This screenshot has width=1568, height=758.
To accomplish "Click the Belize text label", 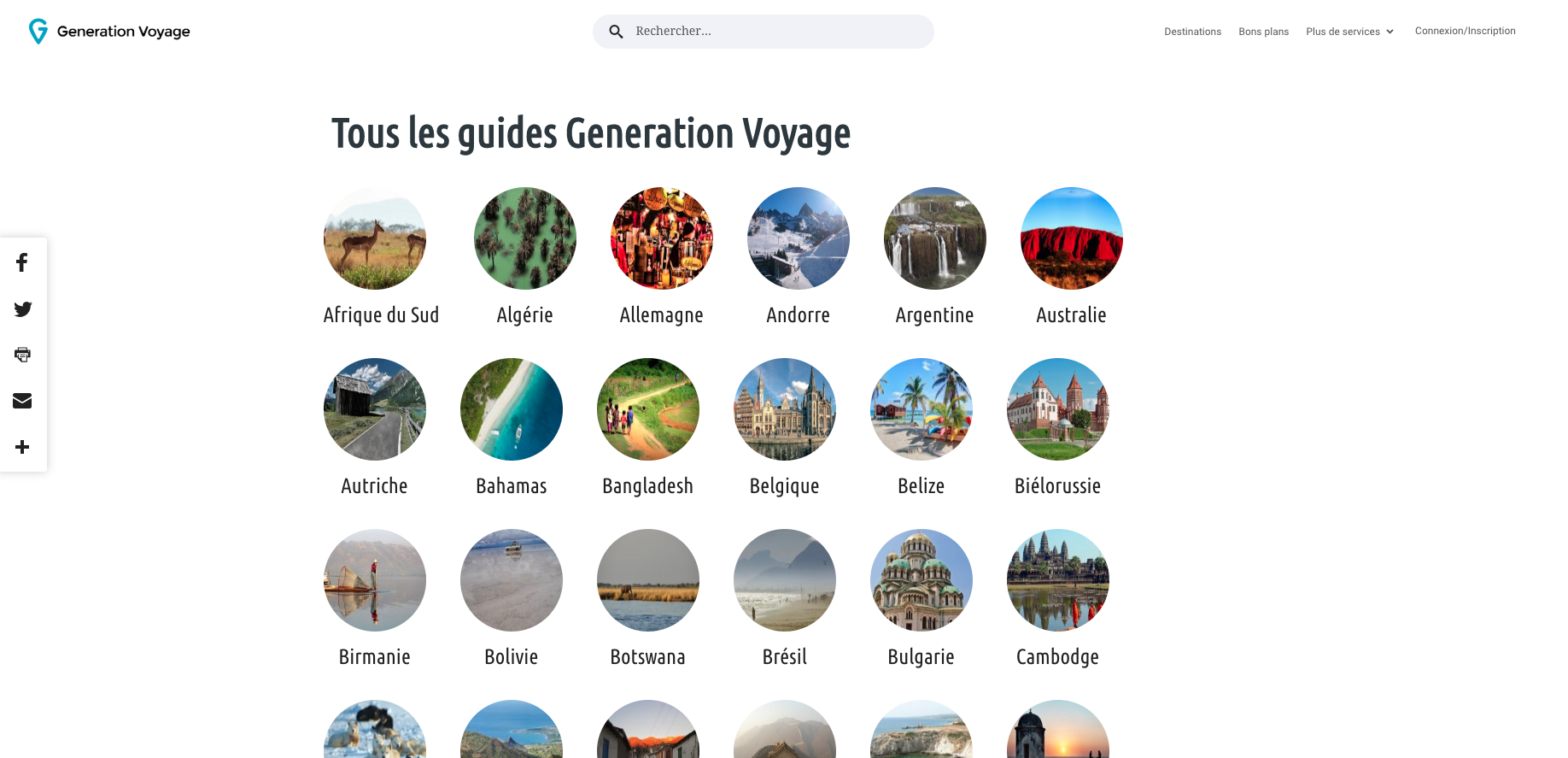I will click(921, 486).
